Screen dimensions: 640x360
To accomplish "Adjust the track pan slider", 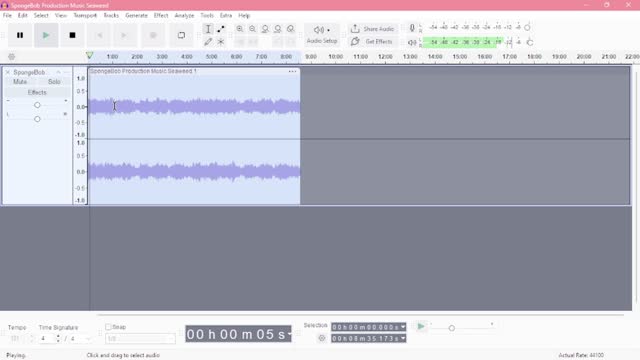I will point(37,119).
